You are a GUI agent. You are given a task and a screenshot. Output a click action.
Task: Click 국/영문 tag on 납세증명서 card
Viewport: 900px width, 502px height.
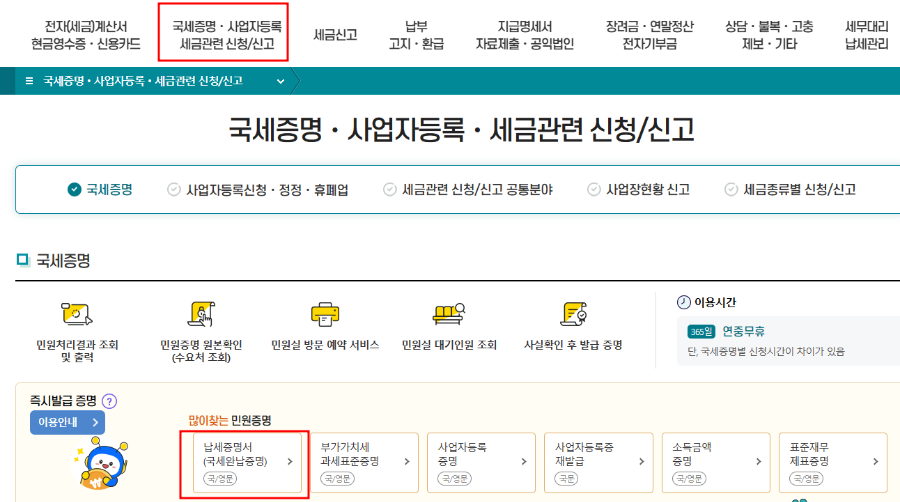220,478
